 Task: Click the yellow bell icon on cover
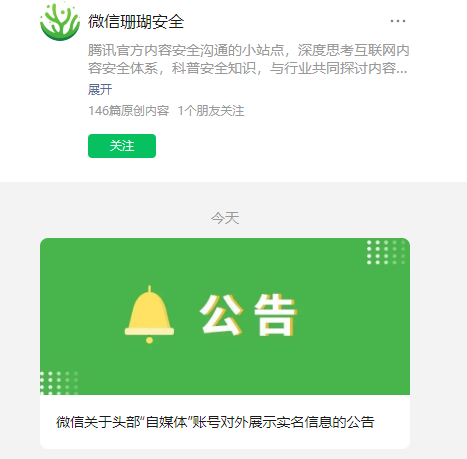(x=149, y=314)
